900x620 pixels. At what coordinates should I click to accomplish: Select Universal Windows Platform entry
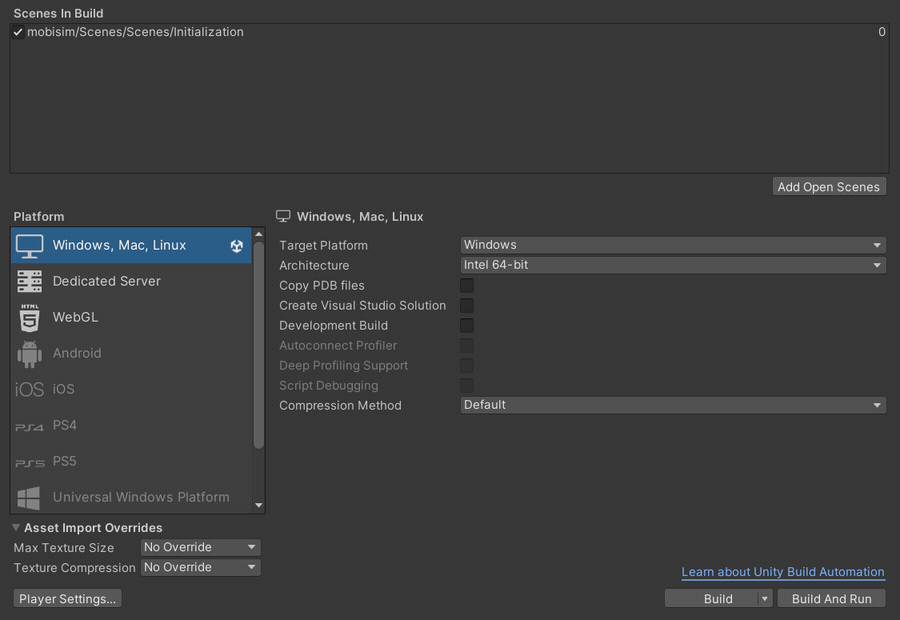131,497
